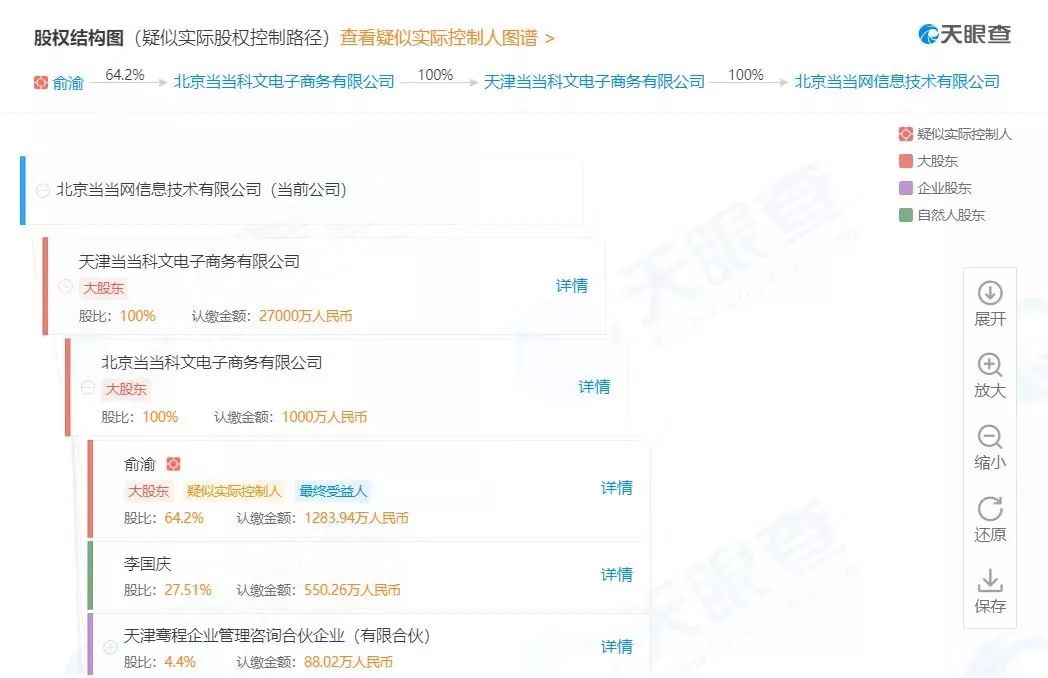Reset the chart with 还原 icon
1048x678 pixels.
[x=990, y=509]
